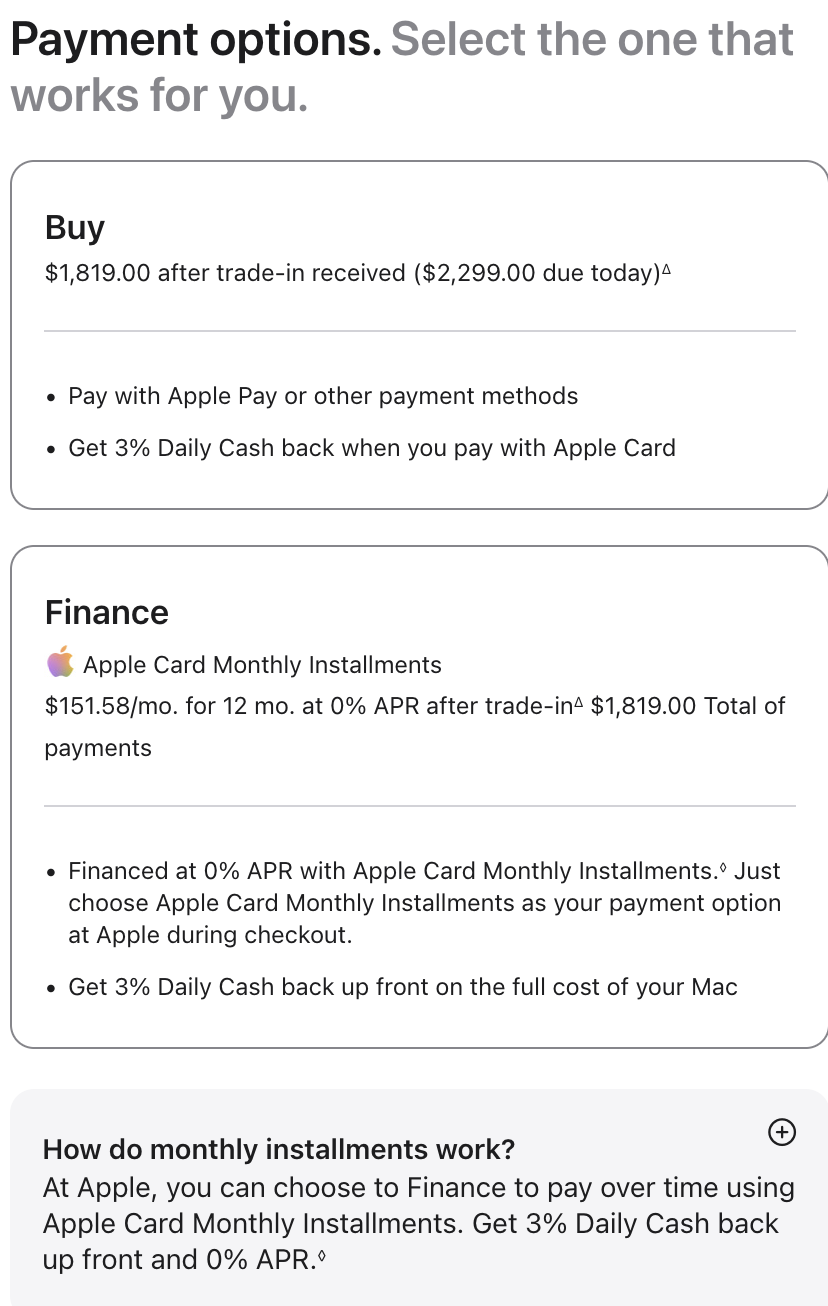Viewport: 828px width, 1306px height.
Task: Click "Pay with Apple Pay or other payment methods" bullet
Action: pyautogui.click(x=323, y=396)
